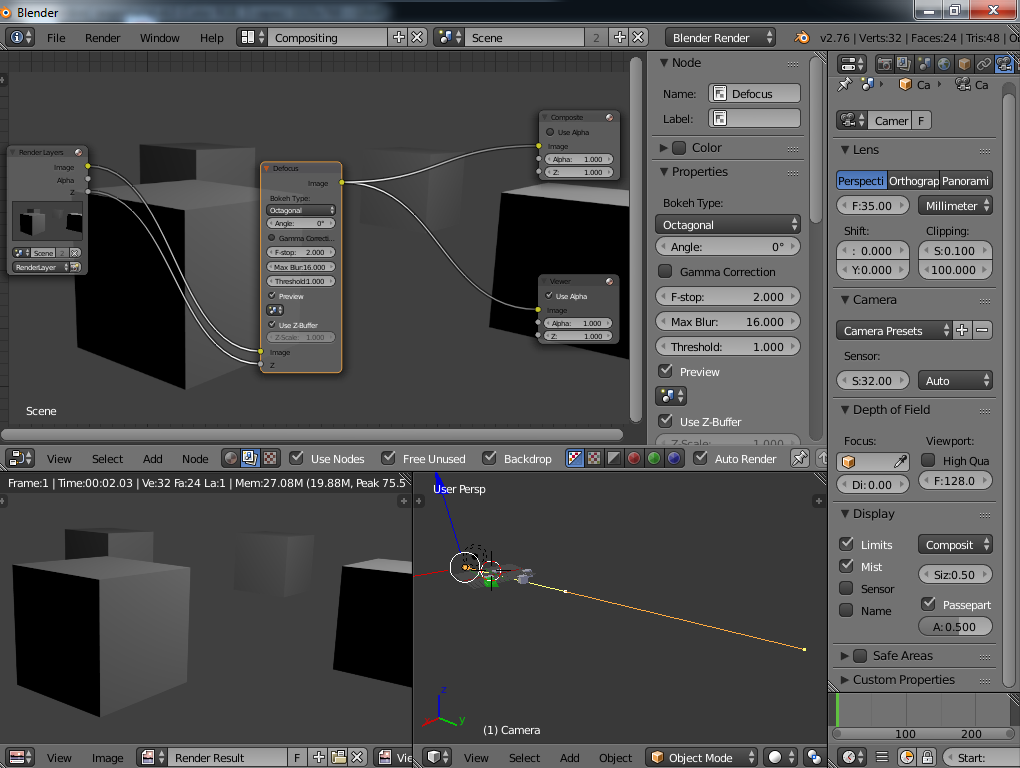Screen dimensions: 1020x768
Task: Open the Add menu in node editor header
Action: (x=152, y=459)
